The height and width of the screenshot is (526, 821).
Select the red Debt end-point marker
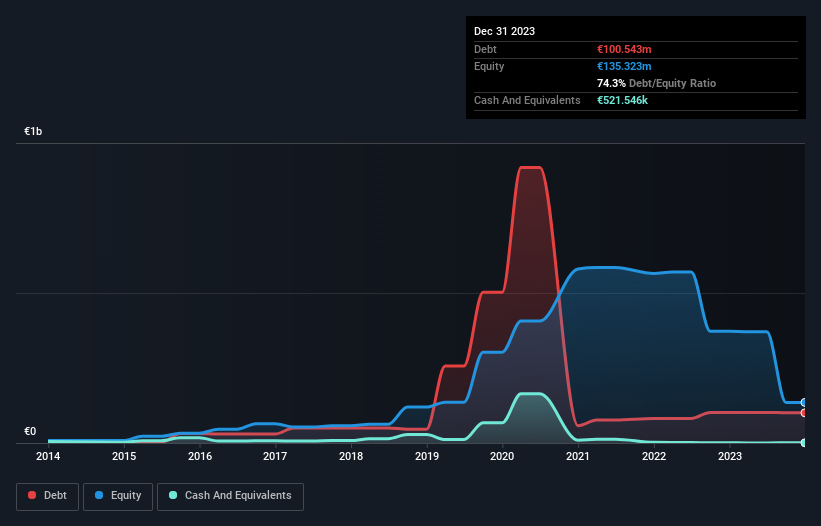[804, 413]
